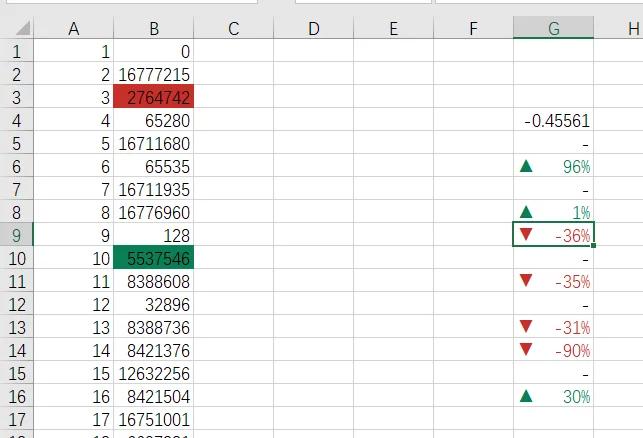Select cell with value -0.45561
This screenshot has height=438, width=643.
[553, 120]
